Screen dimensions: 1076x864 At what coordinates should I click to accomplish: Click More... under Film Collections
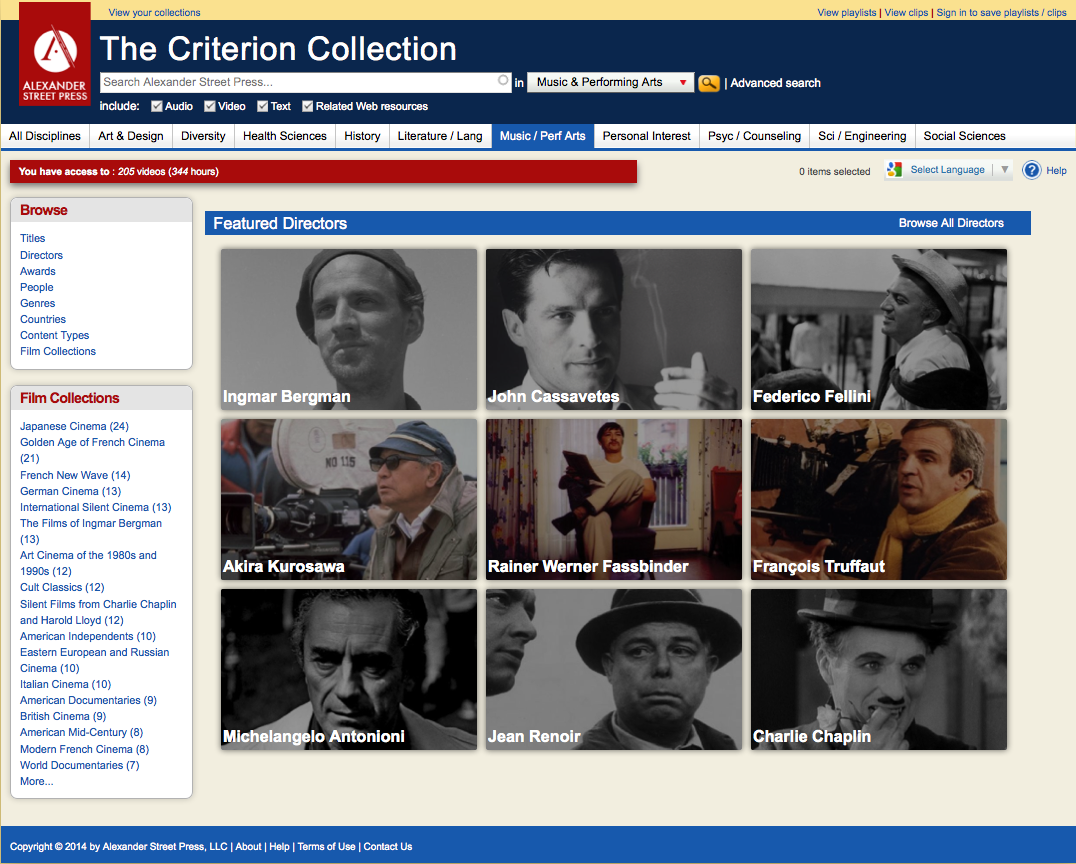click(36, 781)
